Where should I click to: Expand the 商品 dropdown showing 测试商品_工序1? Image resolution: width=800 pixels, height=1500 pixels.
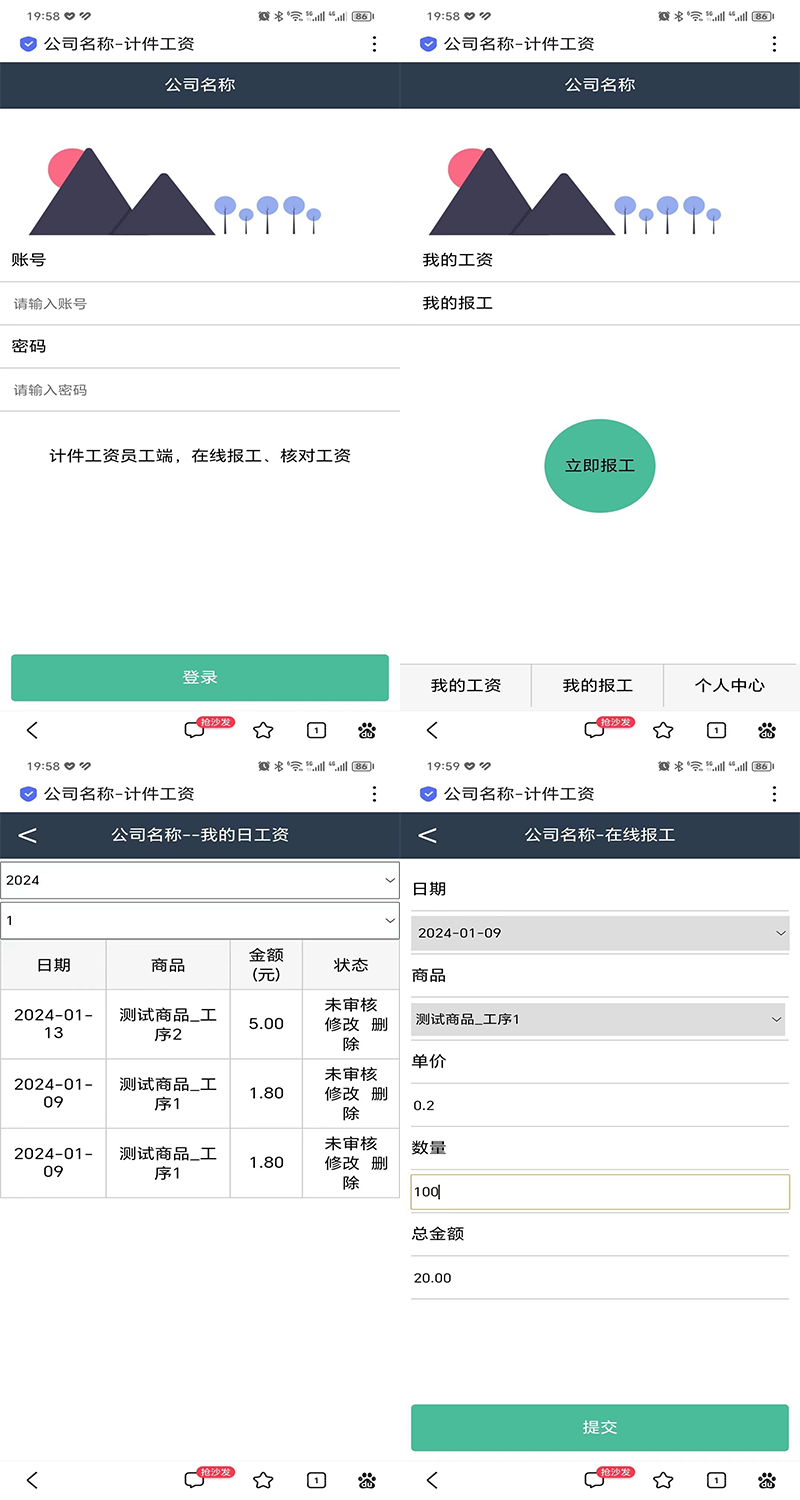(600, 1018)
